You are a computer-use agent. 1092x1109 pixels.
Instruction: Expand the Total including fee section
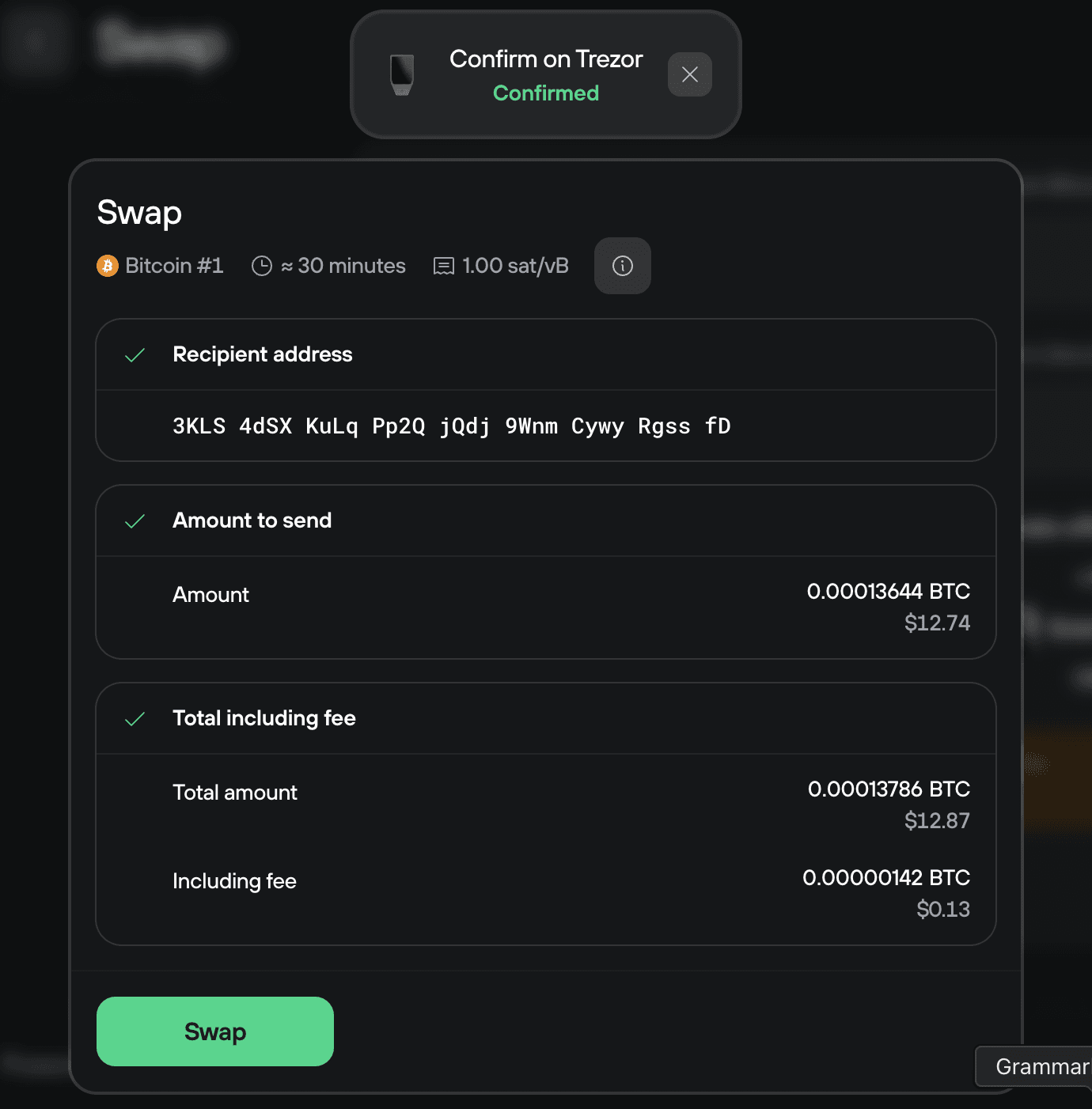546,719
